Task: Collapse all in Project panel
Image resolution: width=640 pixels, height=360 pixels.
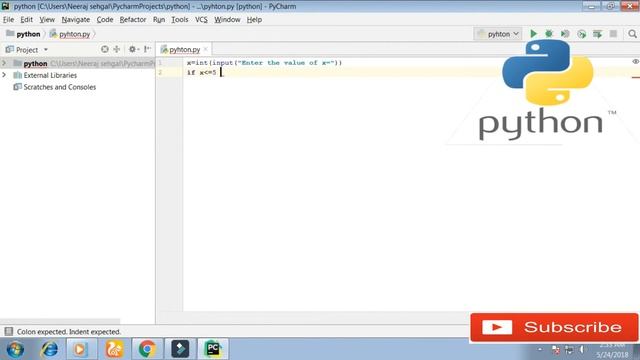Action: point(117,49)
